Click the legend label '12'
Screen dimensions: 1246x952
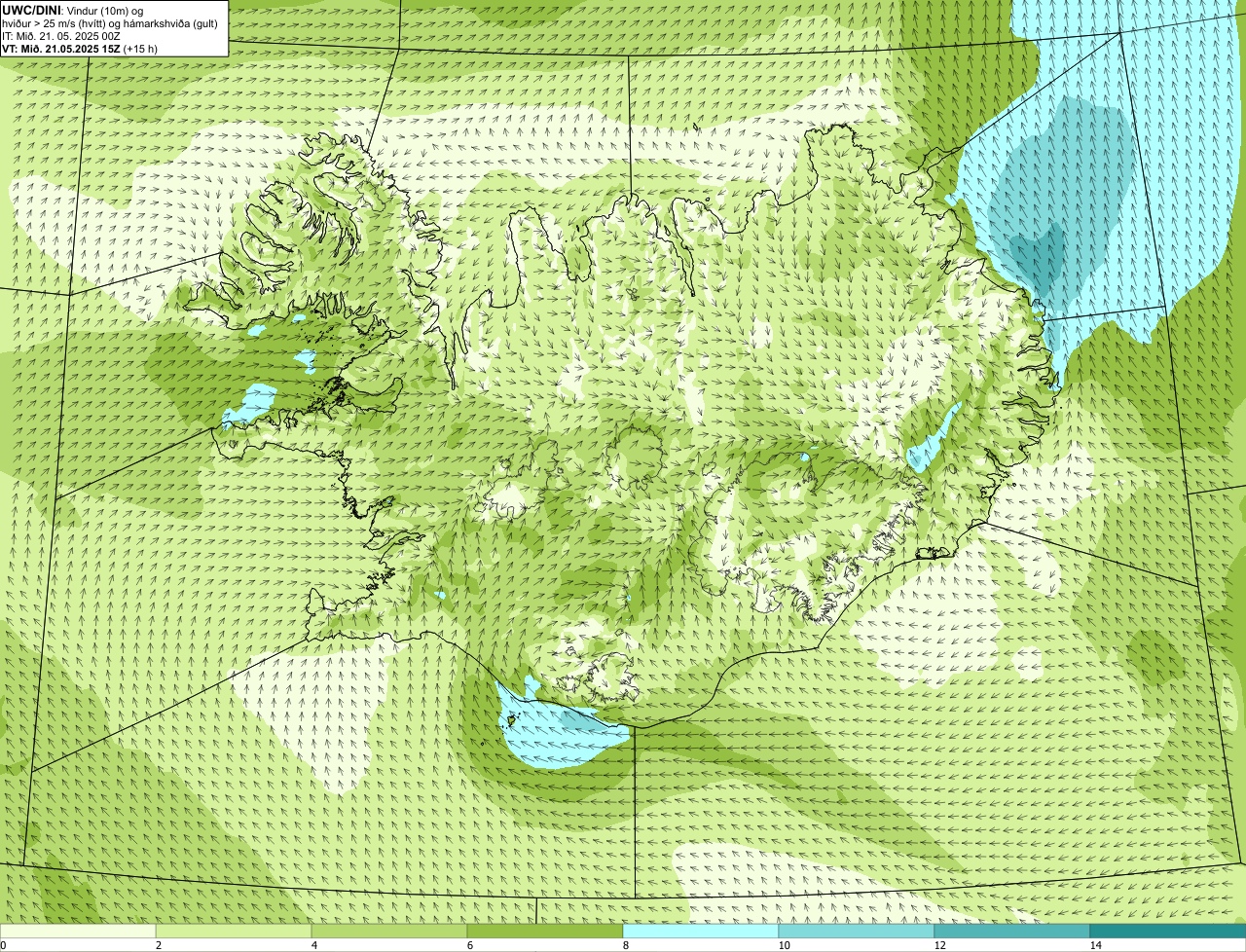pos(939,945)
